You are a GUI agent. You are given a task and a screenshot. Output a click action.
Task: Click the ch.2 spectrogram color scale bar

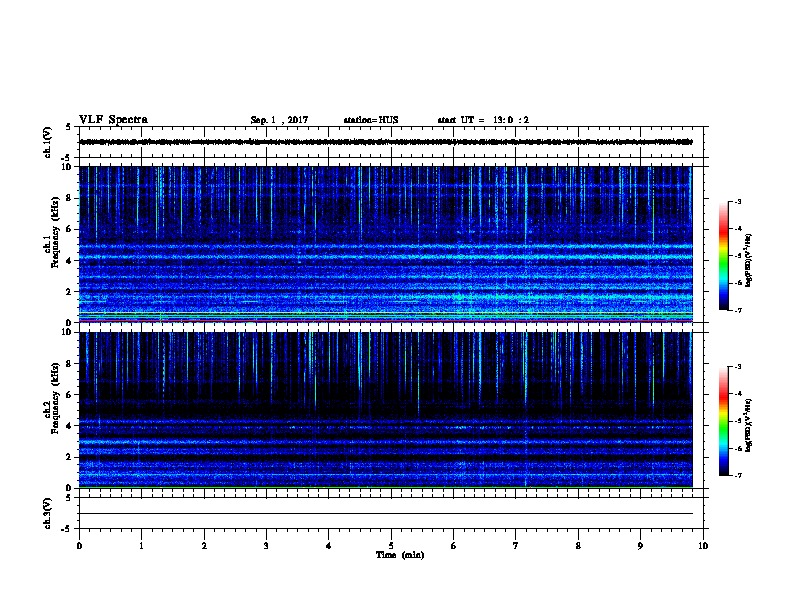point(723,421)
